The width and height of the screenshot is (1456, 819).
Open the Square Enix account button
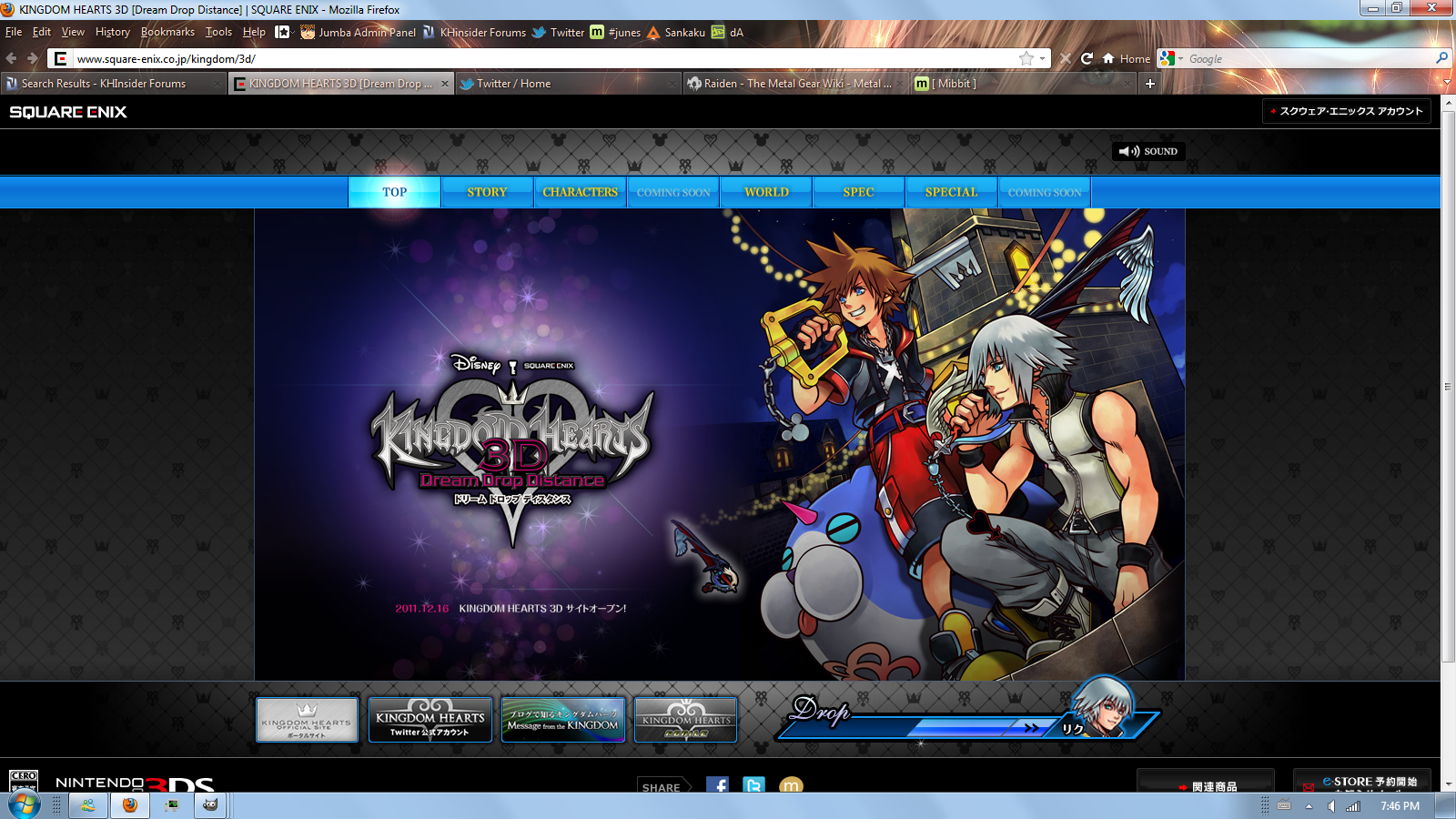tap(1347, 111)
